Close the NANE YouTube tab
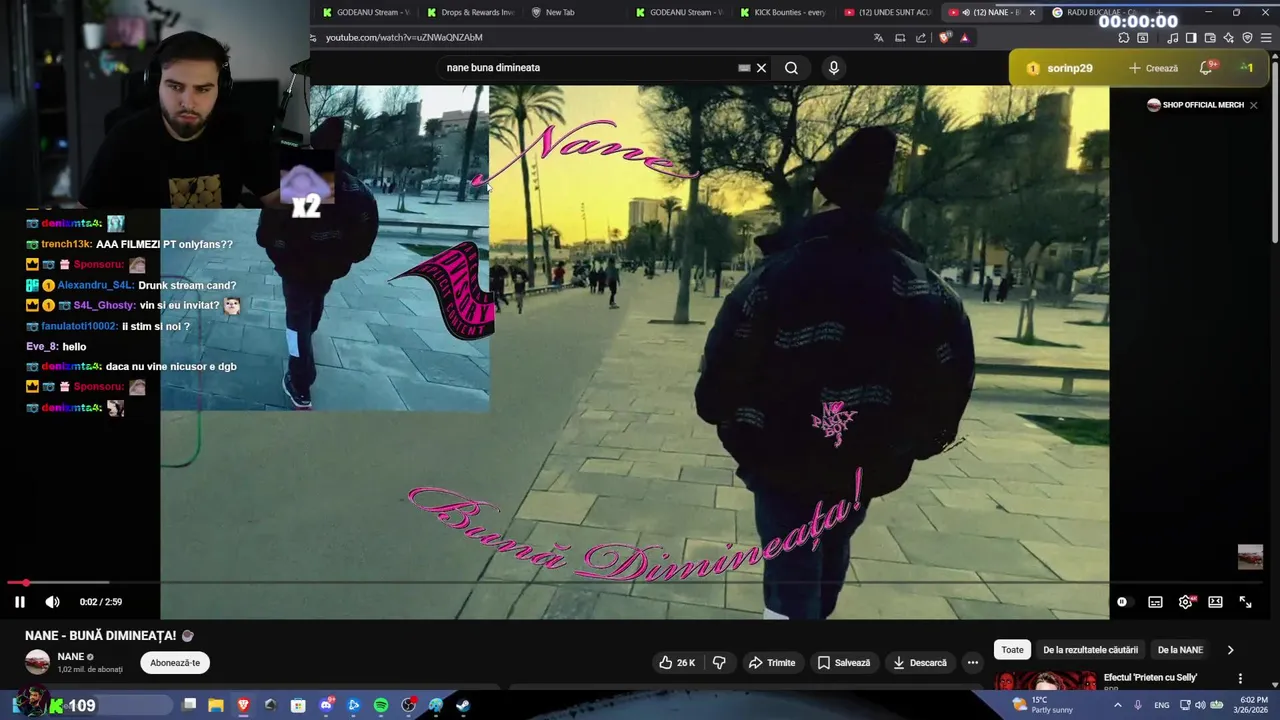This screenshot has width=1280, height=720. click(1032, 12)
